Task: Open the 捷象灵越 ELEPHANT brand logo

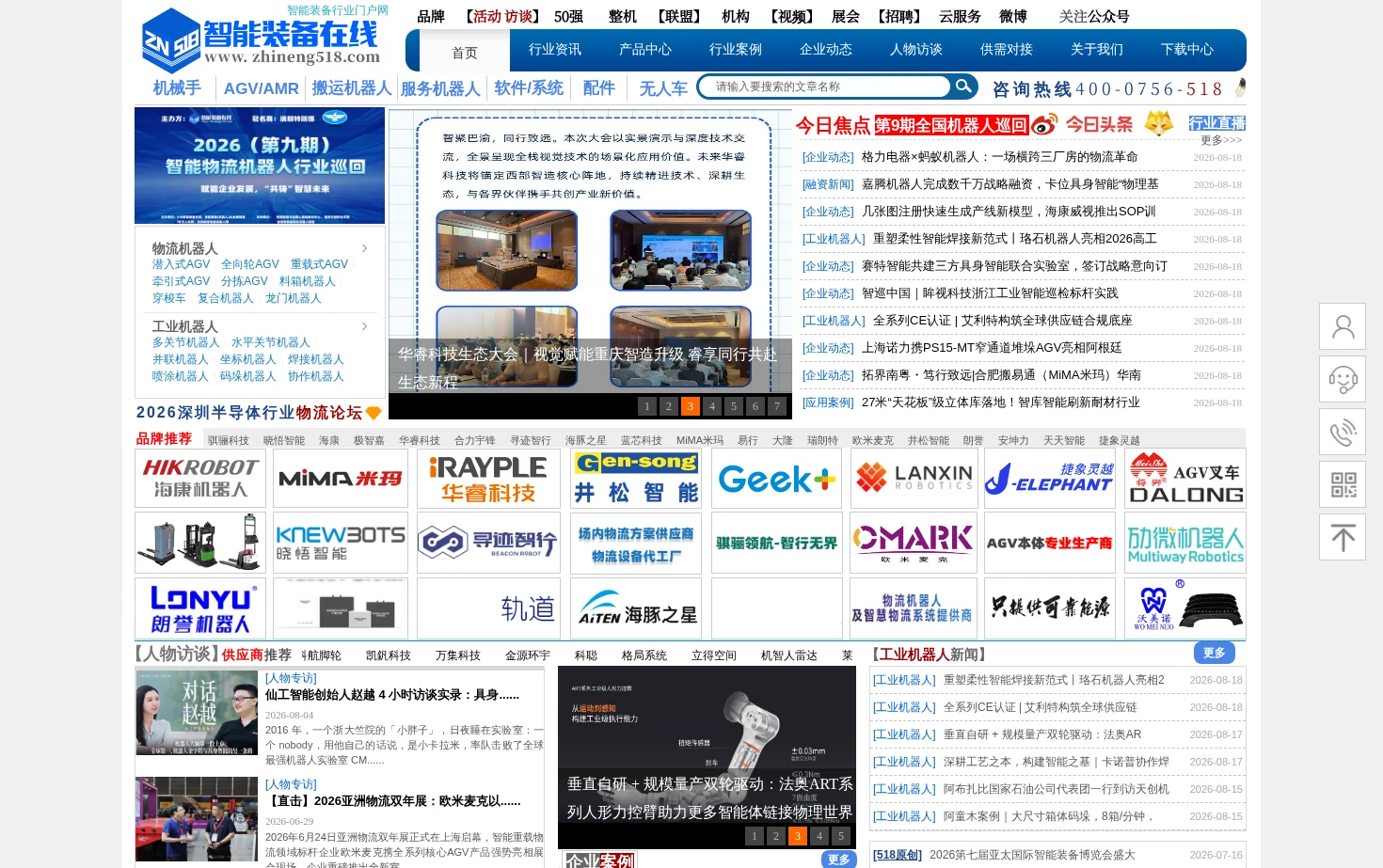Action: coord(1050,478)
